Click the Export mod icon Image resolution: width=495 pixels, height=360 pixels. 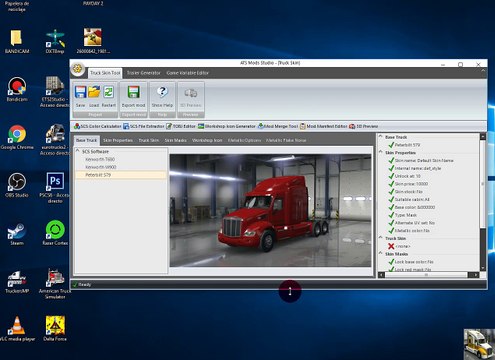133,92
